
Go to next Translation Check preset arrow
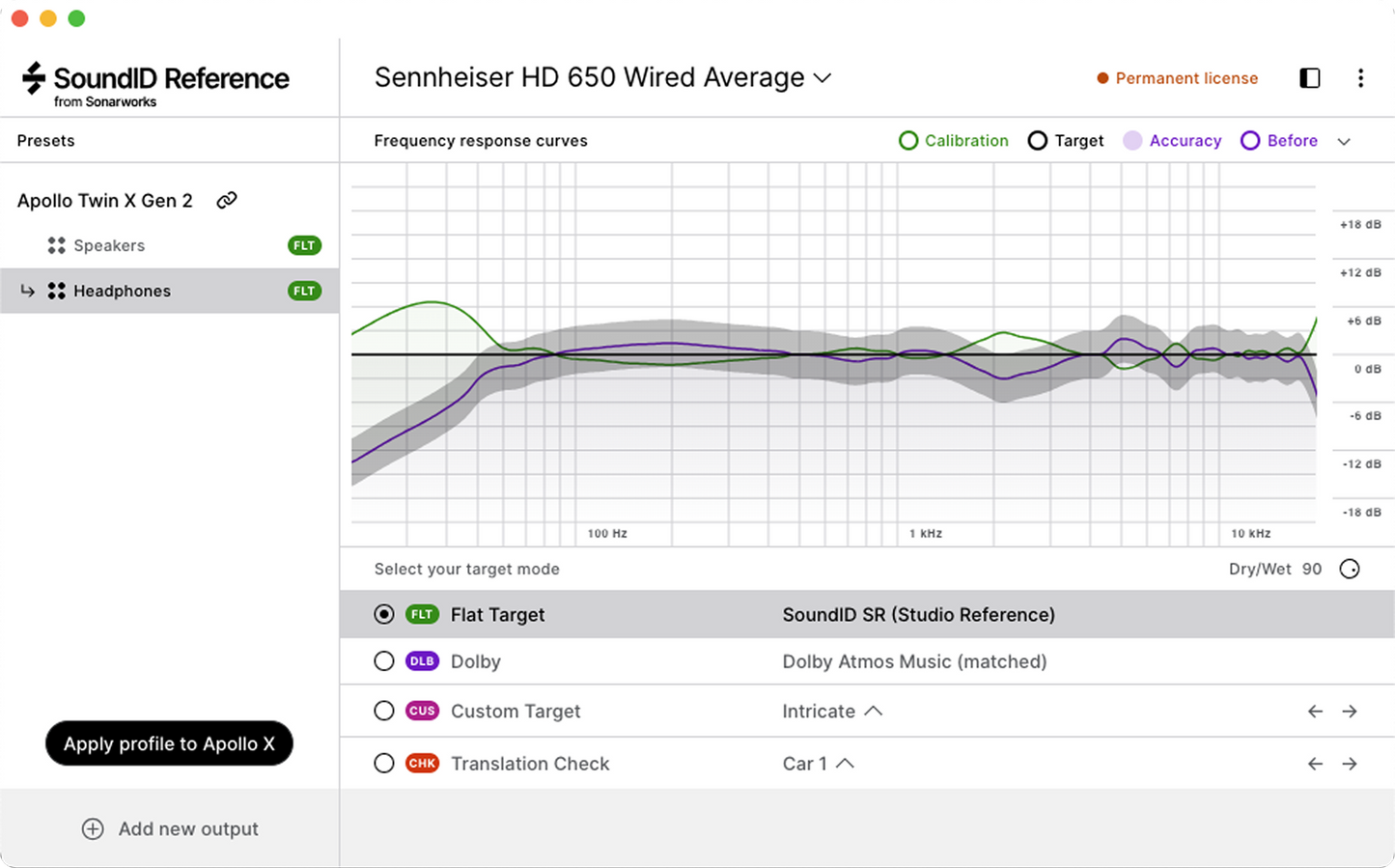coord(1350,764)
